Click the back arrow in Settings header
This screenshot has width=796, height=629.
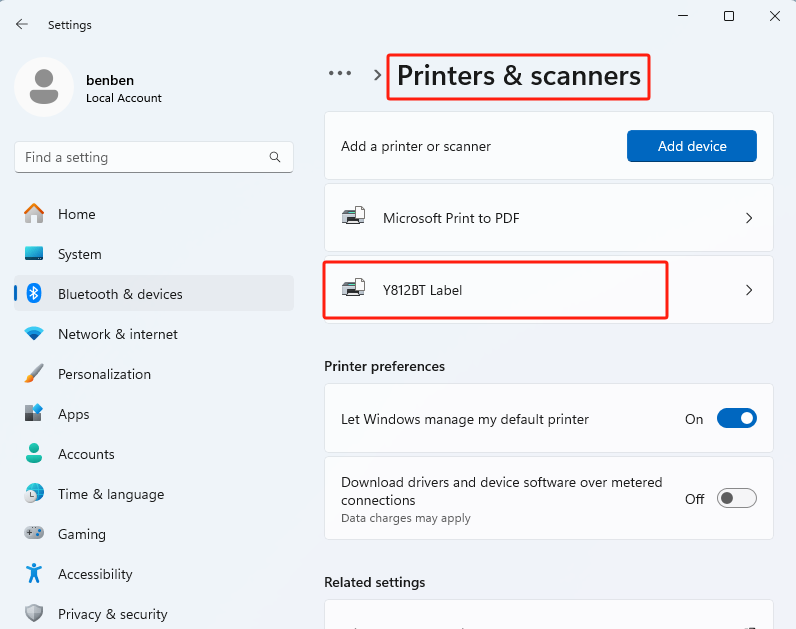click(22, 24)
